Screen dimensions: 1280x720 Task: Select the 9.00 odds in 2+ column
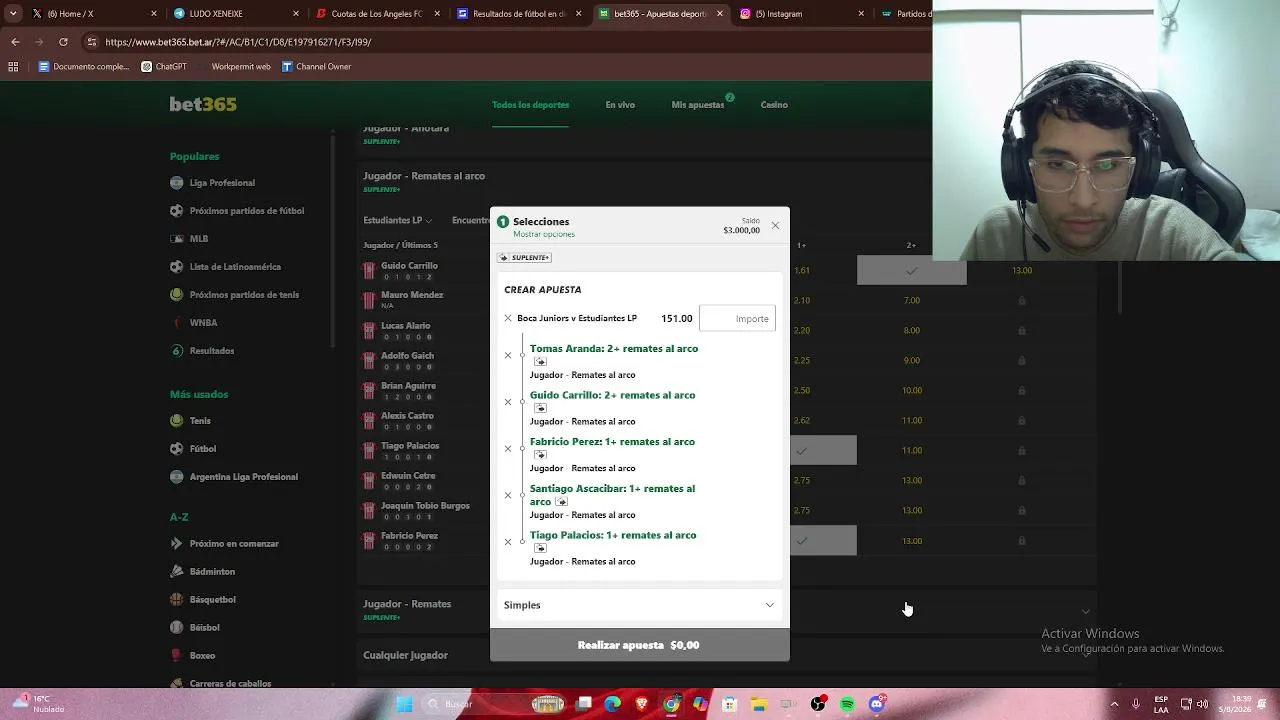911,360
